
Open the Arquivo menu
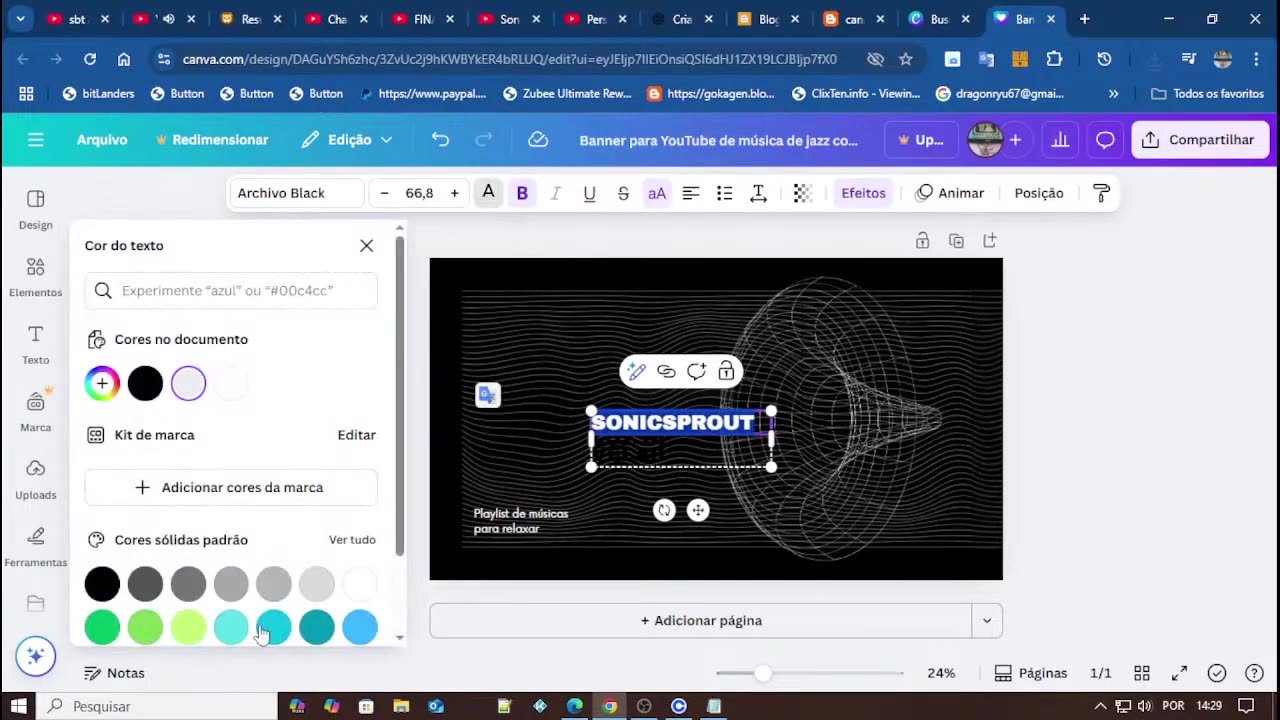pyautogui.click(x=102, y=140)
